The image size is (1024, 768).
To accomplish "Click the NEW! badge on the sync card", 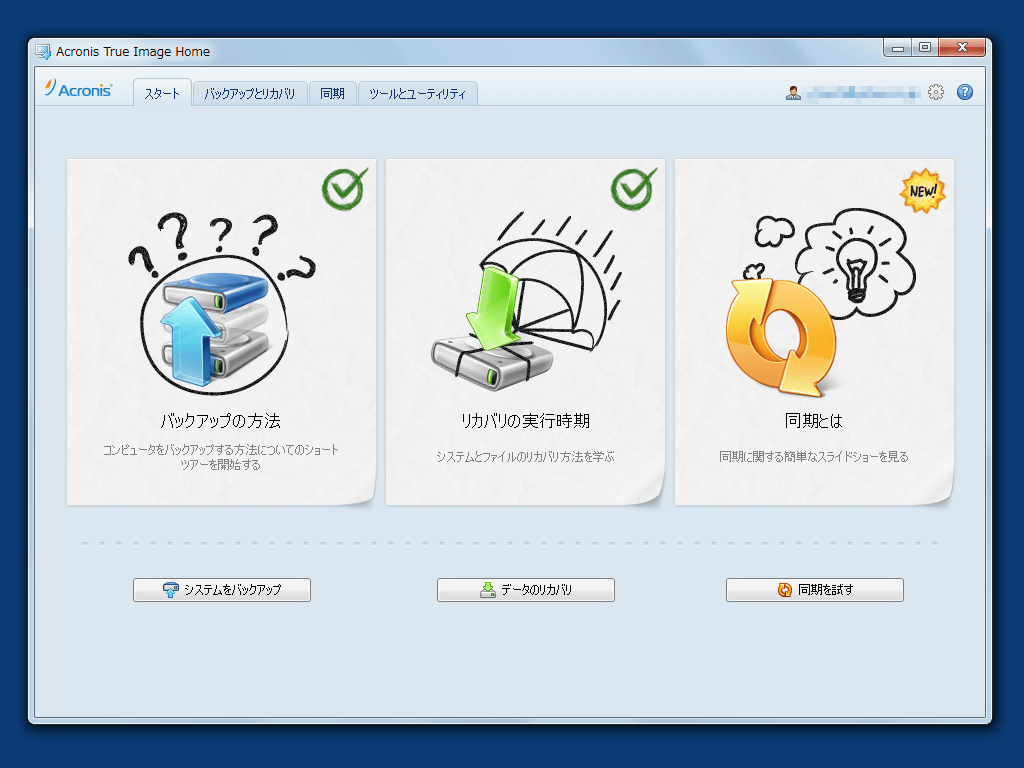I will [x=922, y=191].
